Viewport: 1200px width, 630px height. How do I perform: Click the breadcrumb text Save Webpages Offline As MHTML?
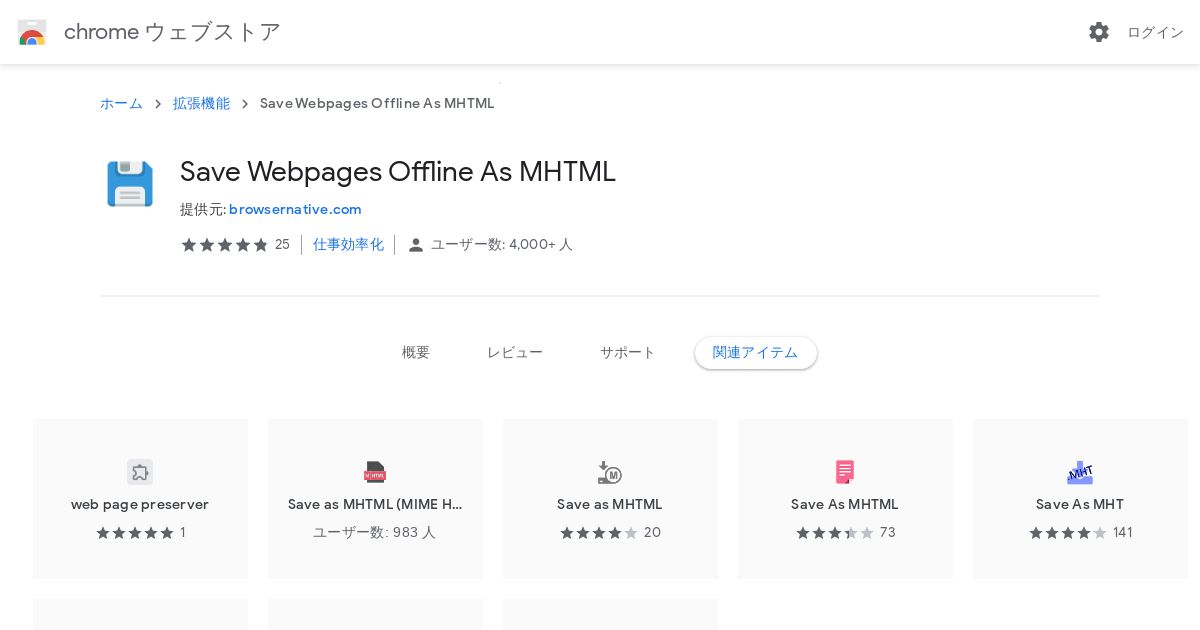pos(377,104)
